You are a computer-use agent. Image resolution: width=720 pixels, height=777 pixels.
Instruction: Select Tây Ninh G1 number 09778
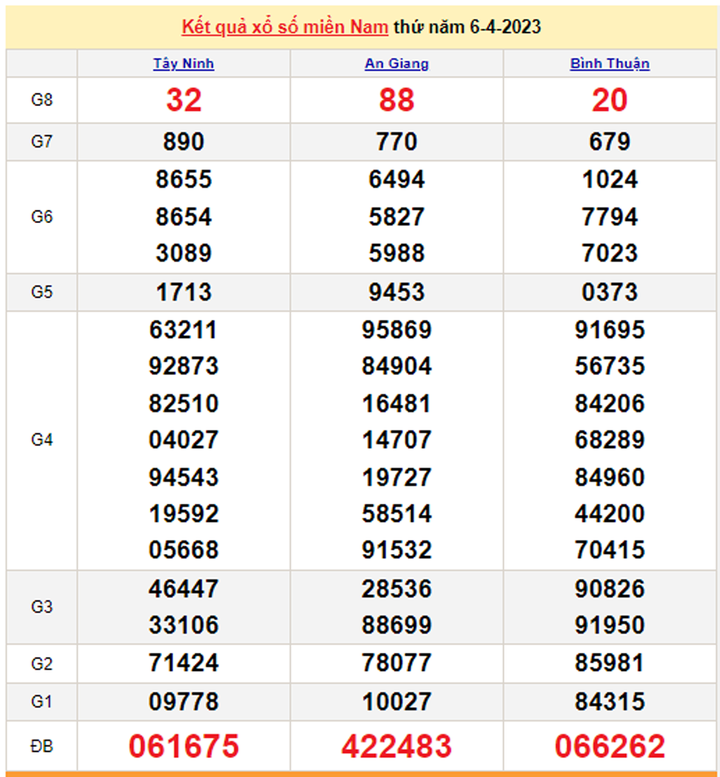pos(183,701)
